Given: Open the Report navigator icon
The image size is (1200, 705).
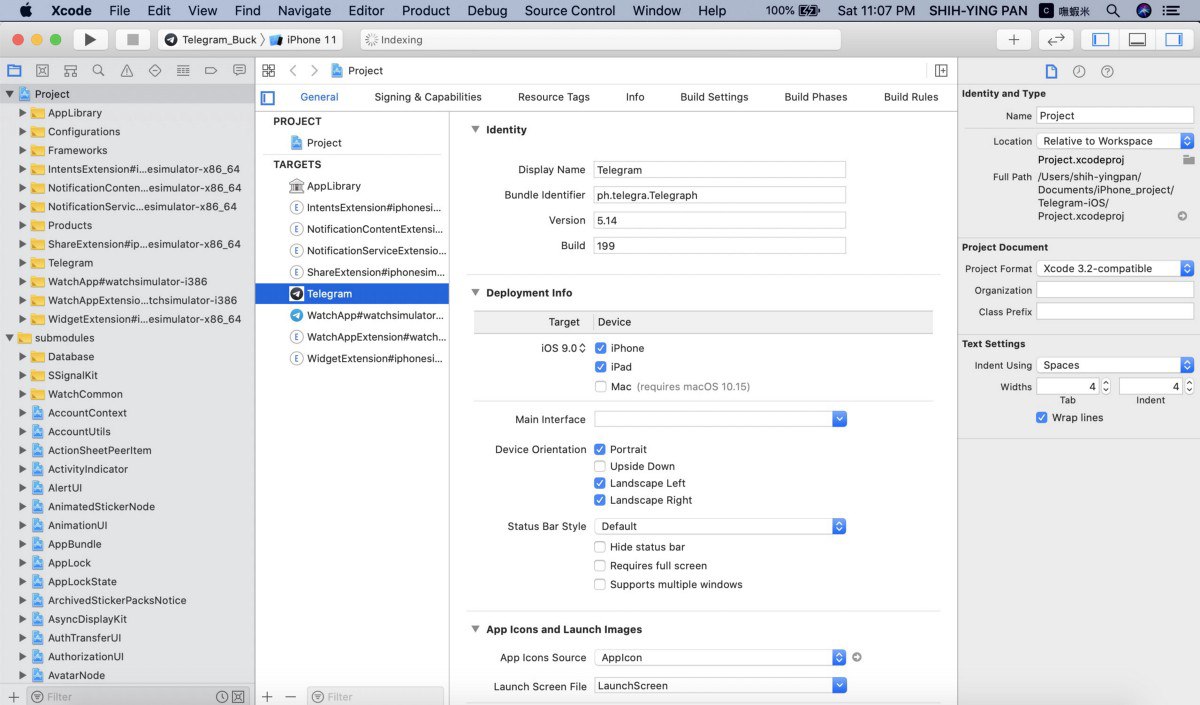Looking at the screenshot, I should [x=239, y=71].
